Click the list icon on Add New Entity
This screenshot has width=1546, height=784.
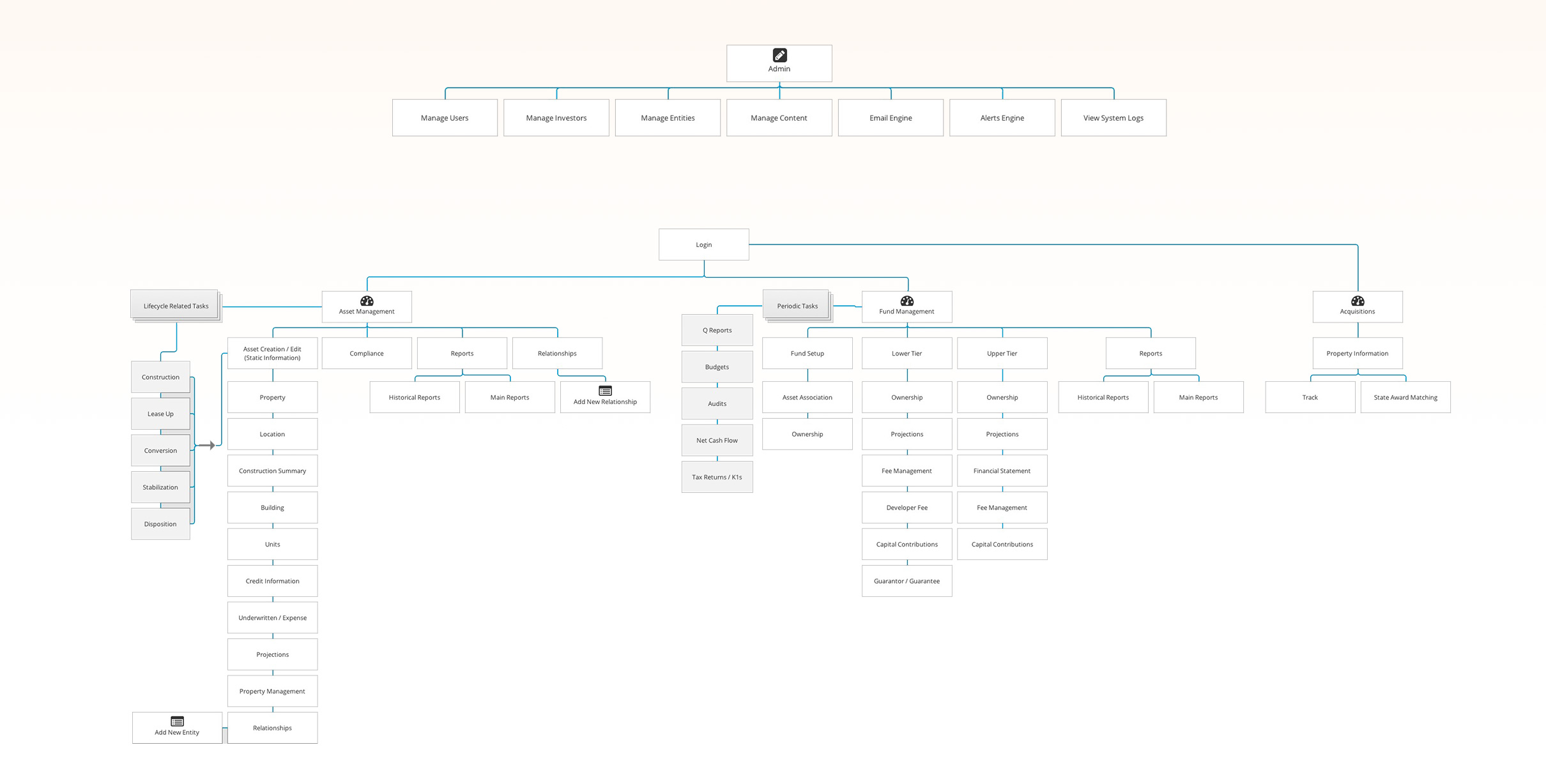tap(177, 721)
